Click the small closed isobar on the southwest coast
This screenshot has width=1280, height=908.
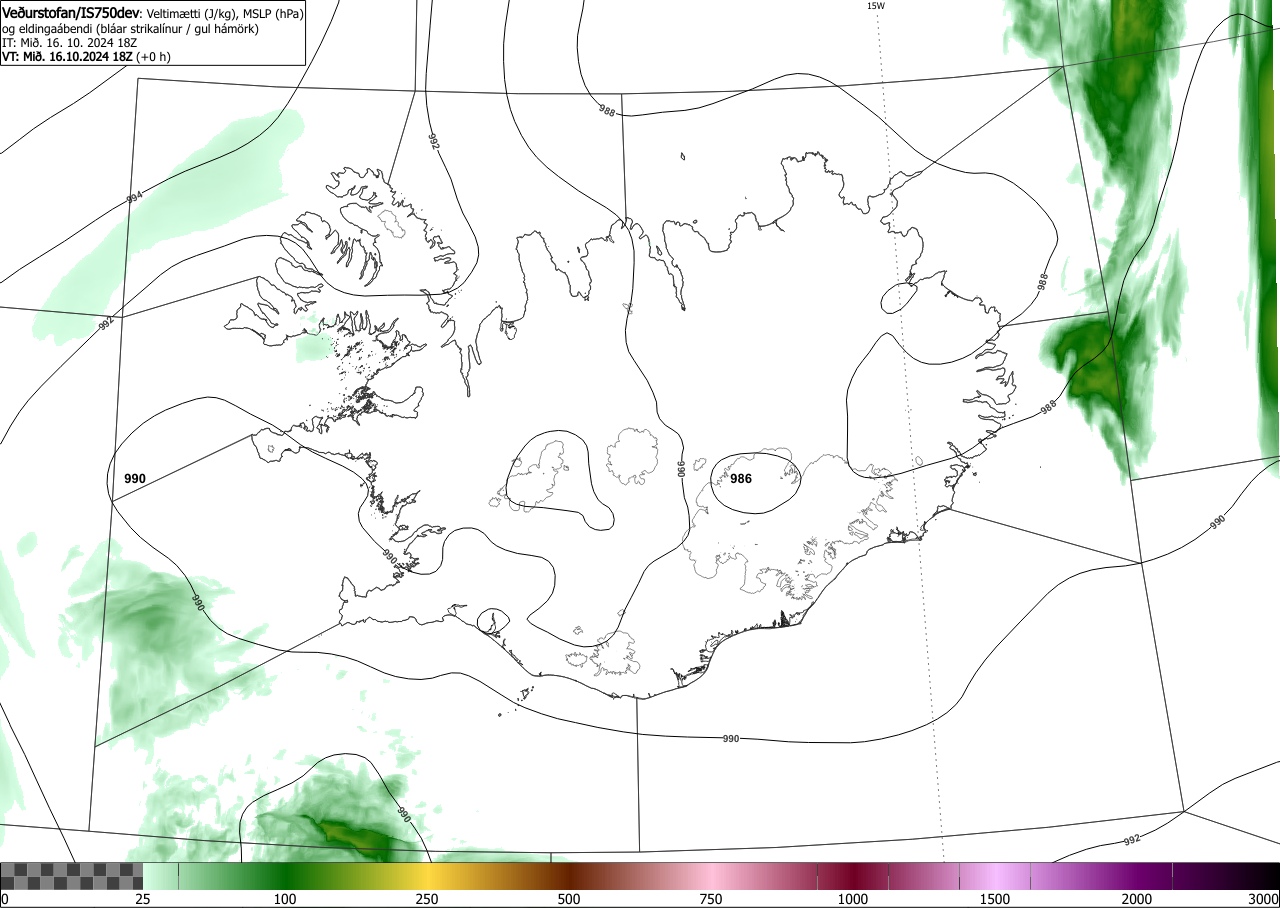[492, 621]
